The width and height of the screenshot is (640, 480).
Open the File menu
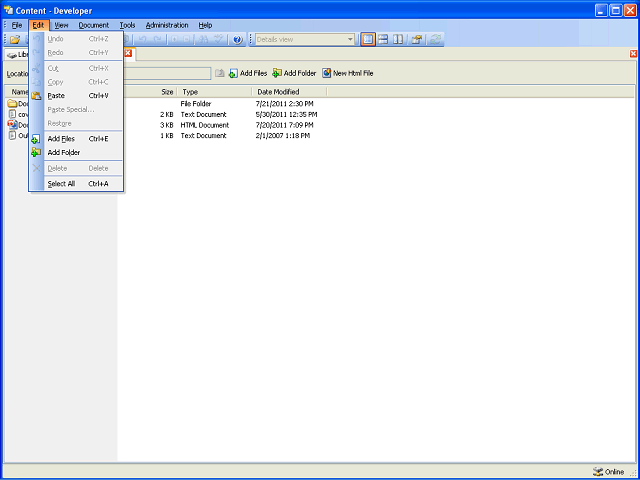click(17, 25)
